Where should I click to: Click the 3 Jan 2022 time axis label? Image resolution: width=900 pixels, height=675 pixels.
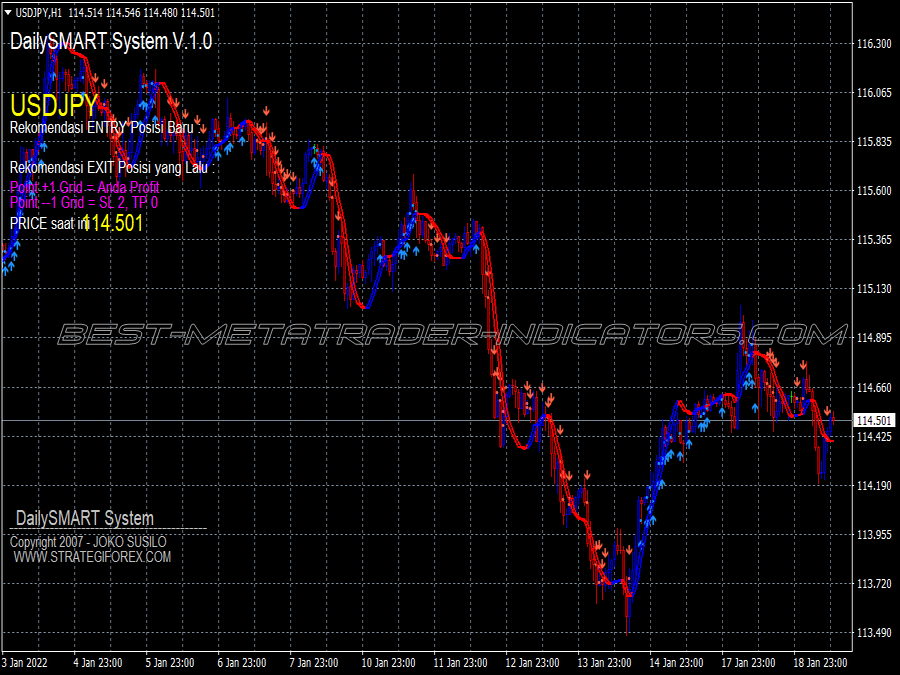25,663
